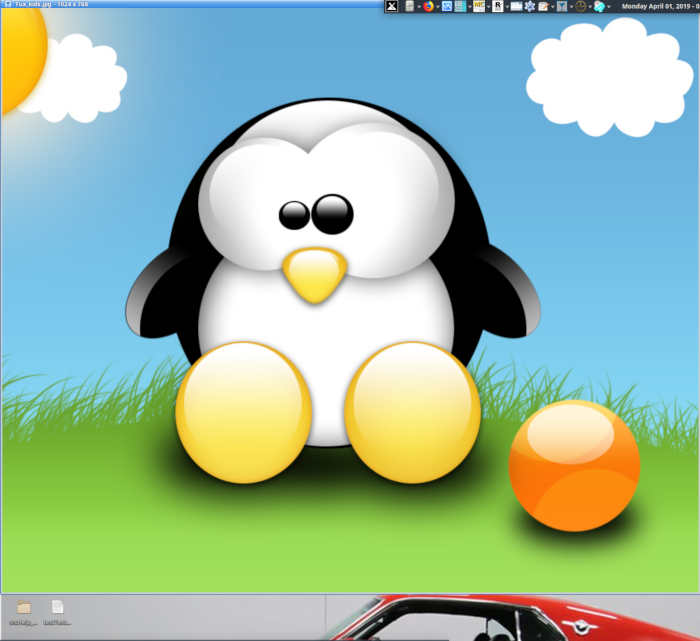This screenshot has height=641, width=700.
Task: Click the teal bird icon in the panel
Action: coord(599,6)
